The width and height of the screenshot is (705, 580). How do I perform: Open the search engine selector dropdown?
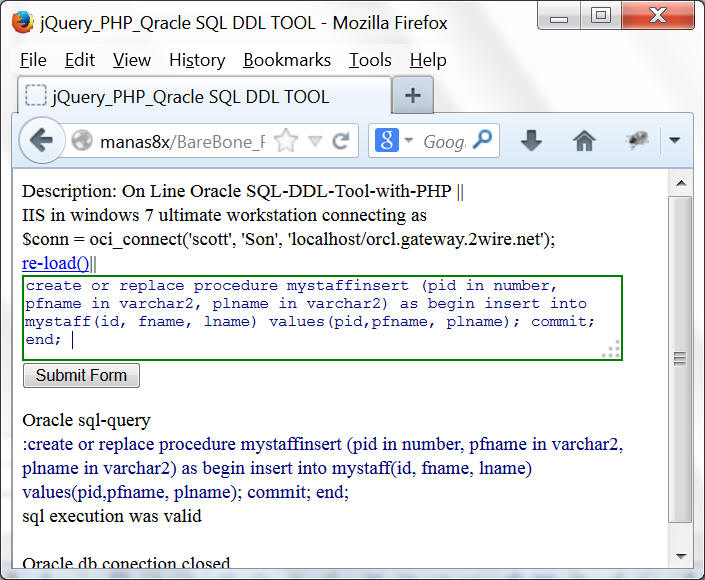[408, 140]
